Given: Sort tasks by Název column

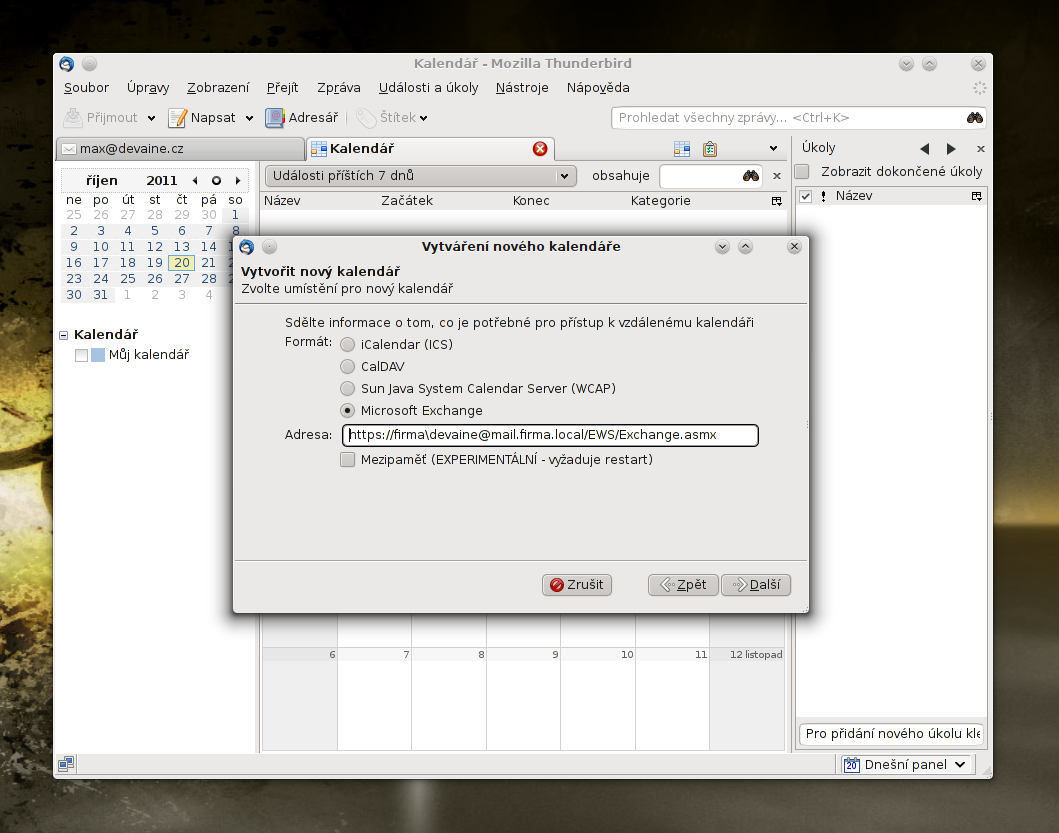Looking at the screenshot, I should (854, 196).
